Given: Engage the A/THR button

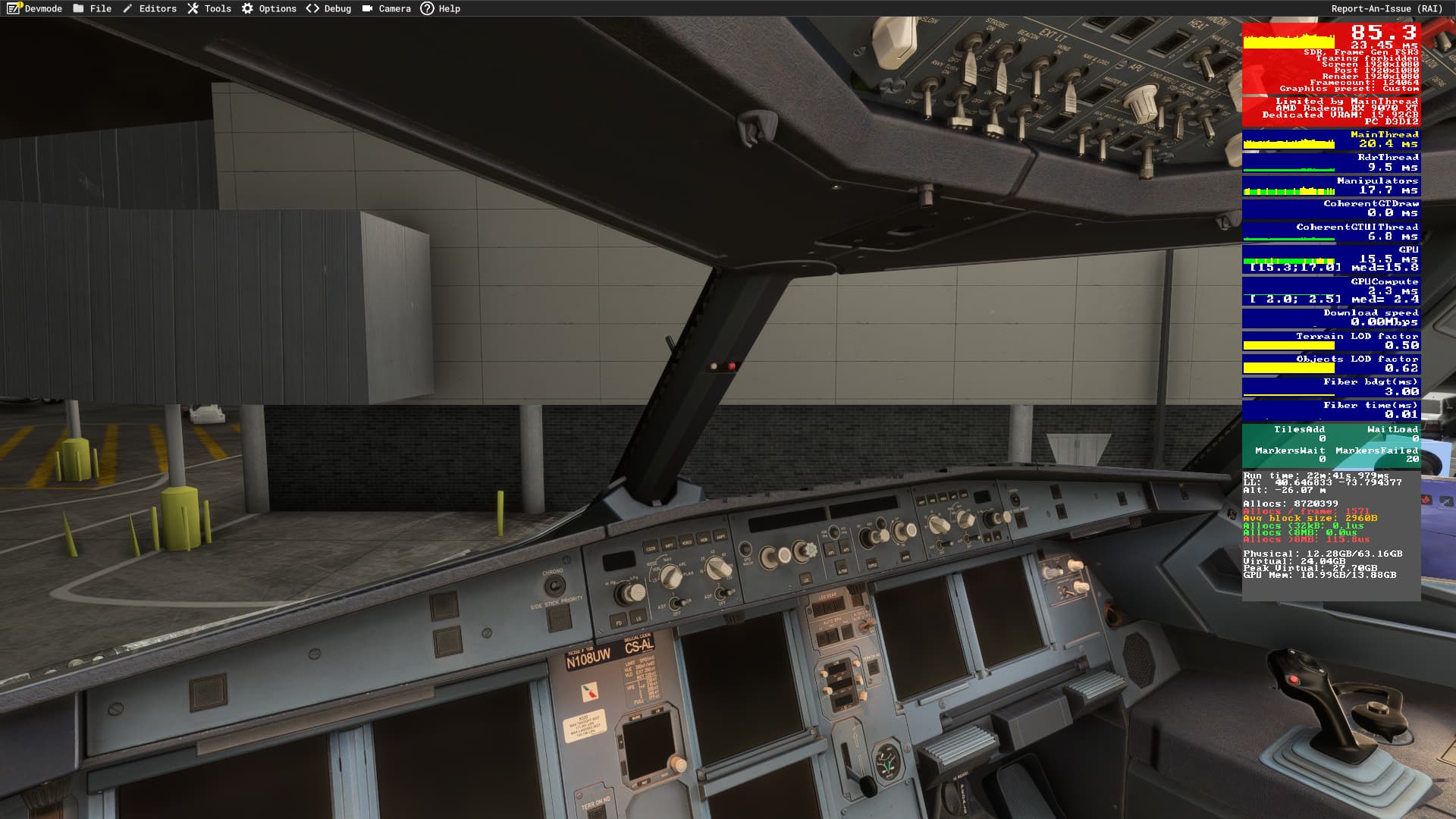Looking at the screenshot, I should (841, 568).
